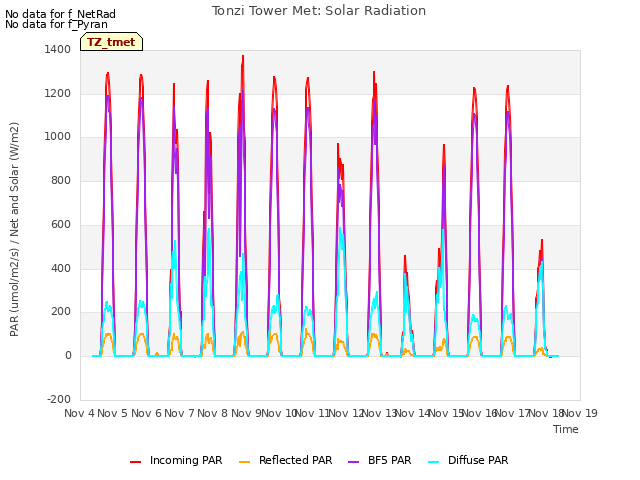Click the 'No data for f_Pyran' message
The height and width of the screenshot is (480, 640).
point(56,24)
